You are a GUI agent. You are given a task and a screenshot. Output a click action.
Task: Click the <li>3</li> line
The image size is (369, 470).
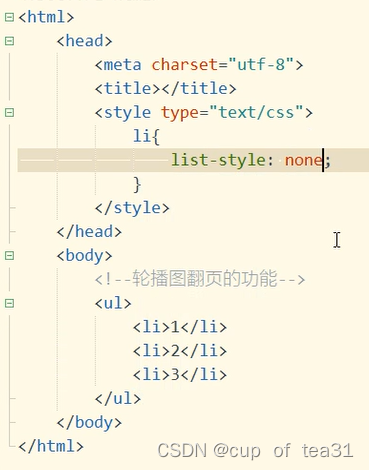180,375
